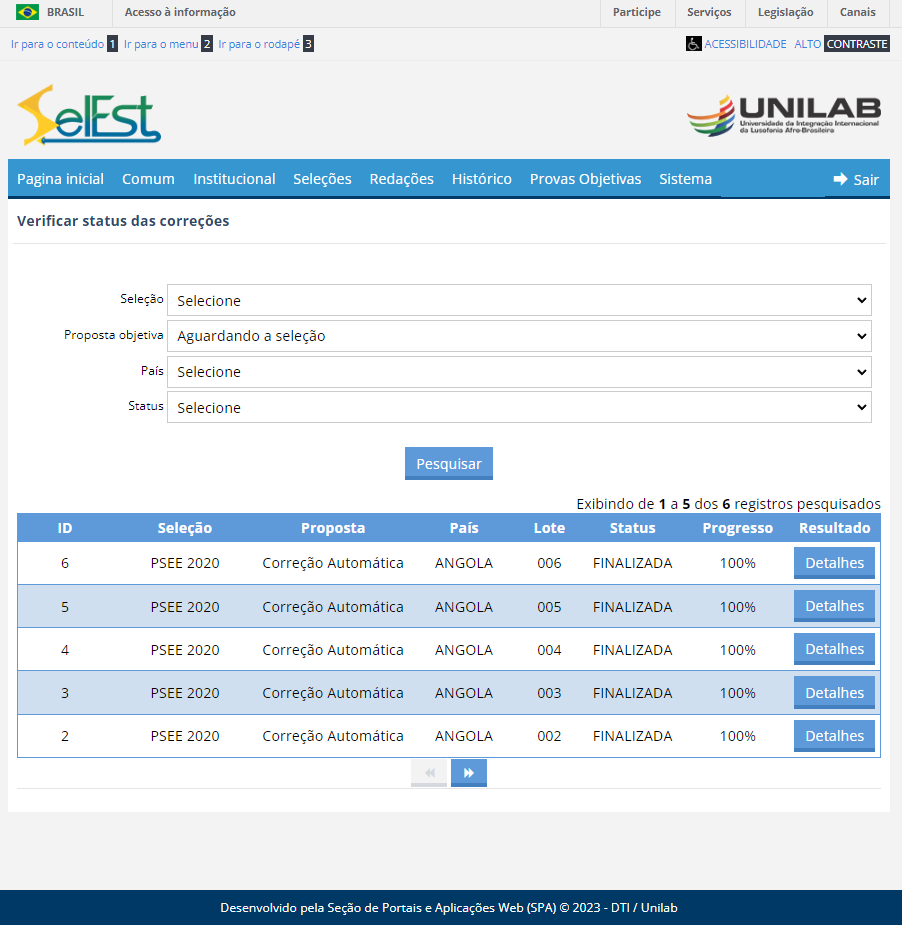Viewport: 902px width, 925px height.
Task: Click the 100% progress value for lote 002
Action: 737,735
